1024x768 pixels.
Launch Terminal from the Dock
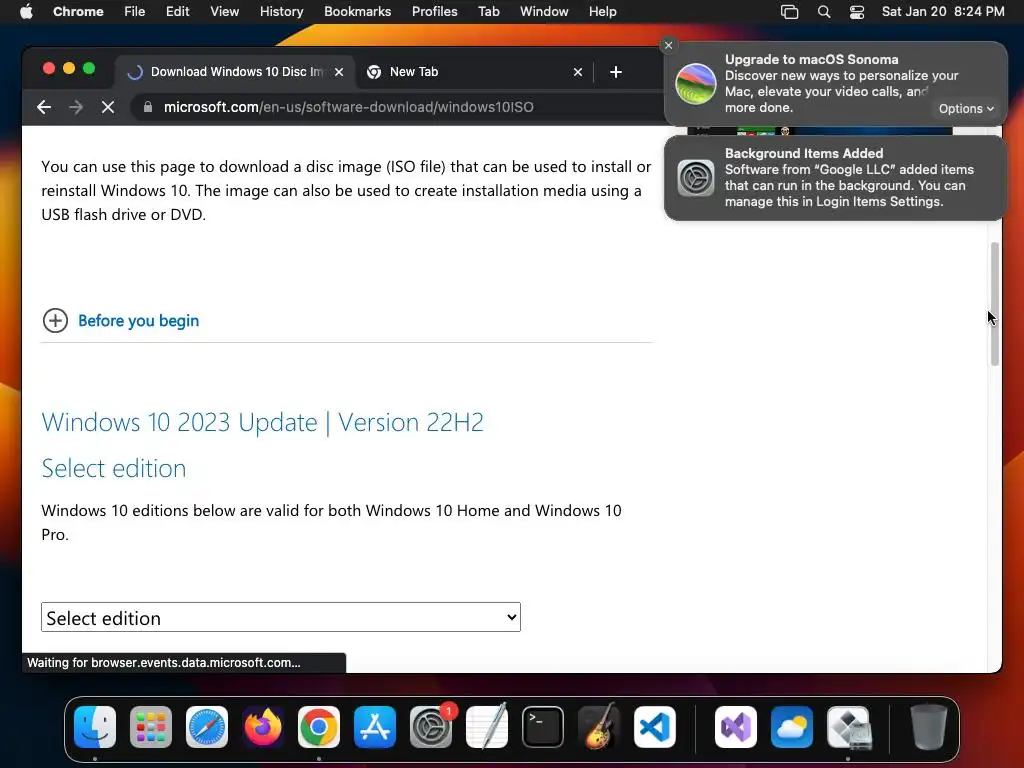pos(543,727)
